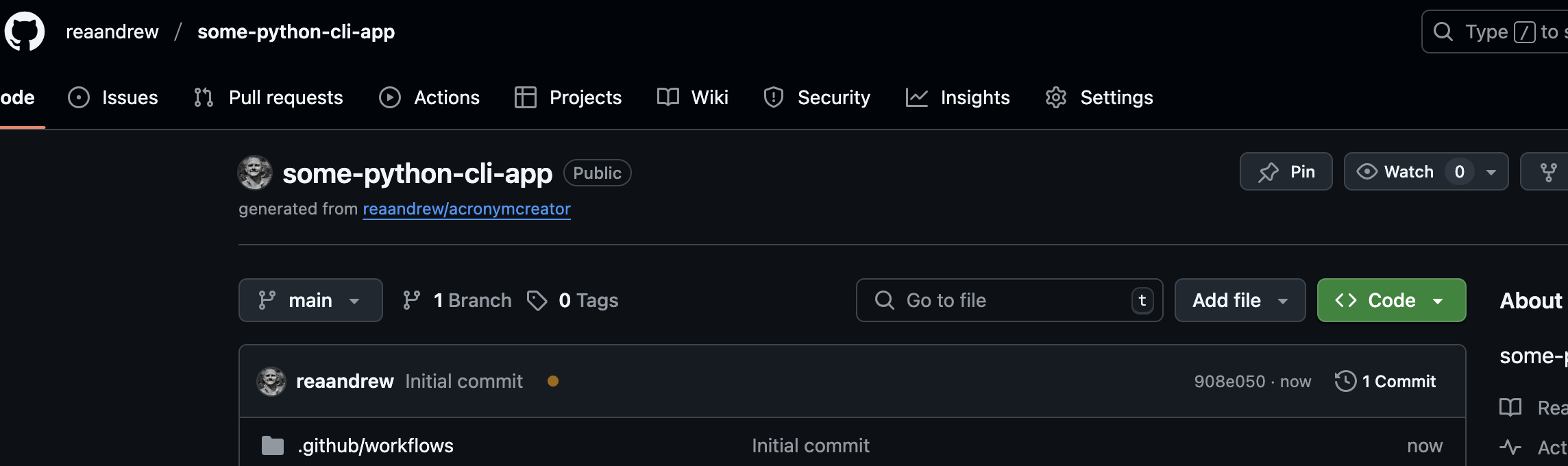Switch to the Security tab
The height and width of the screenshot is (466, 1568).
(817, 97)
